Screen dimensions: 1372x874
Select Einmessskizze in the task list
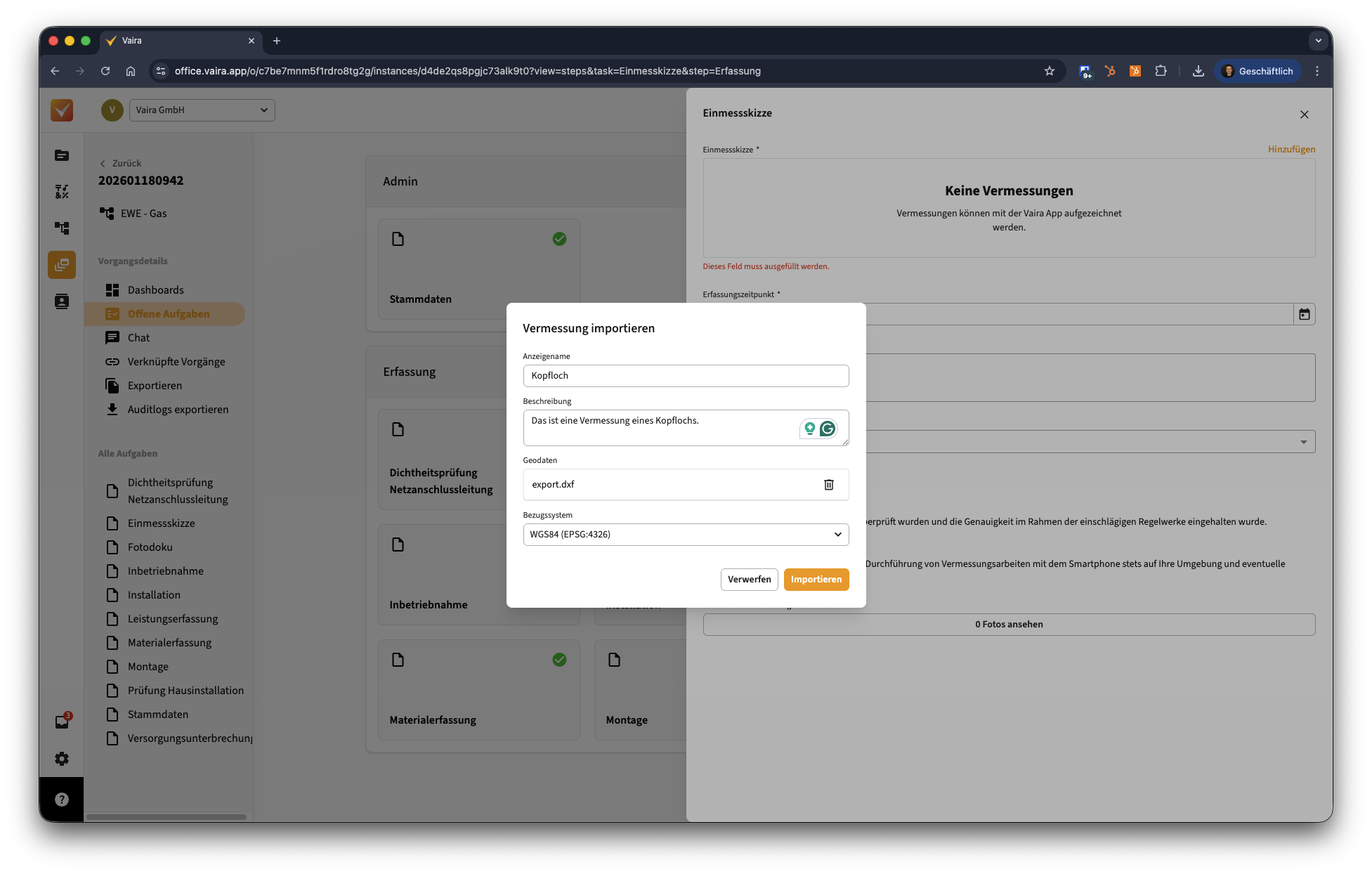pyautogui.click(x=161, y=523)
